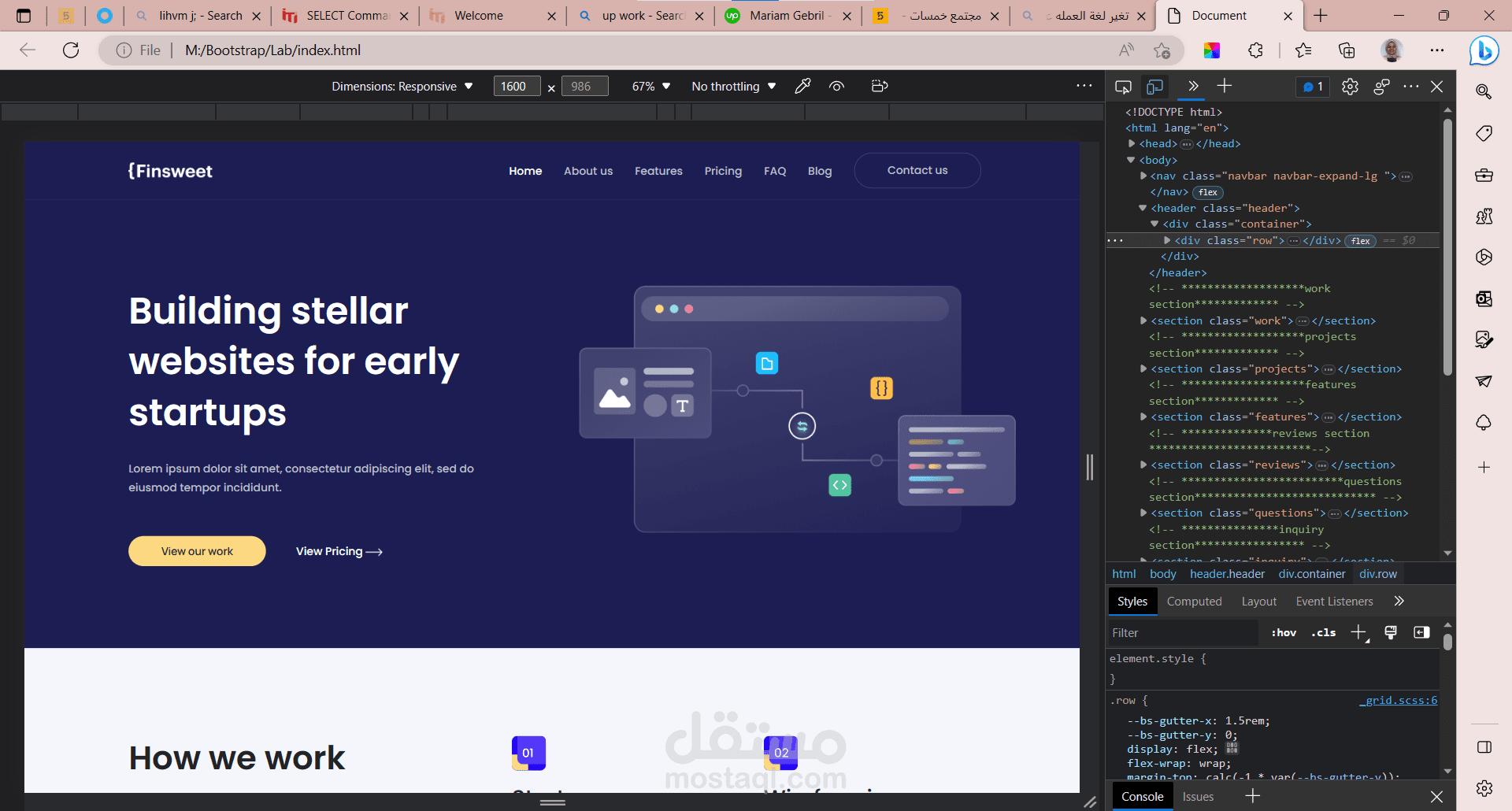1512x811 pixels.
Task: Open Edge sidebar shopping tag icon
Action: 1484,133
